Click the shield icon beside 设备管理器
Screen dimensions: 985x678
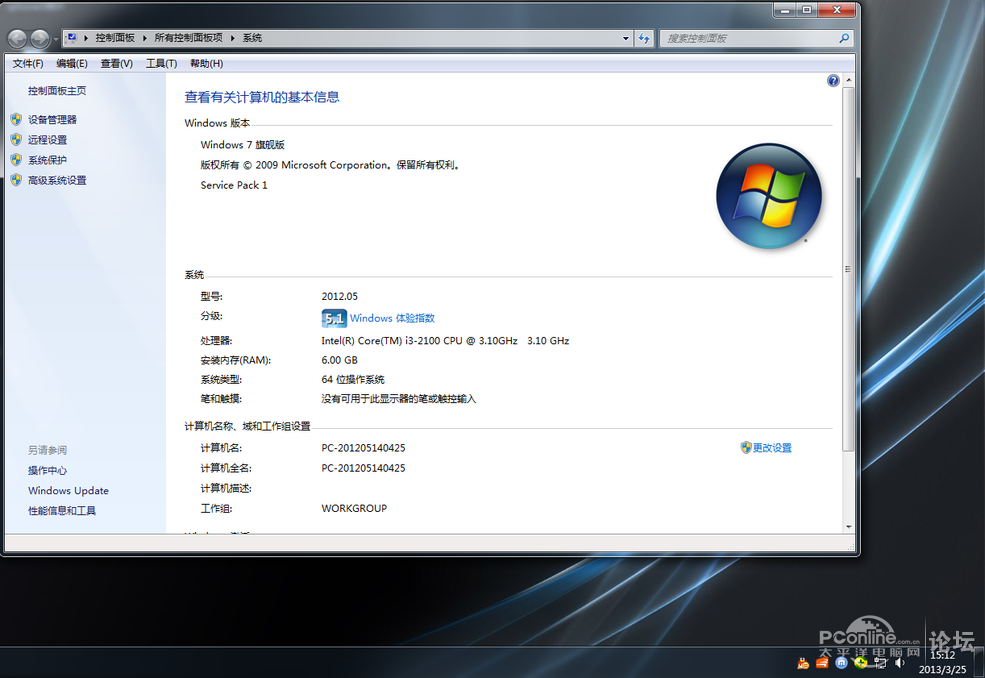point(16,119)
